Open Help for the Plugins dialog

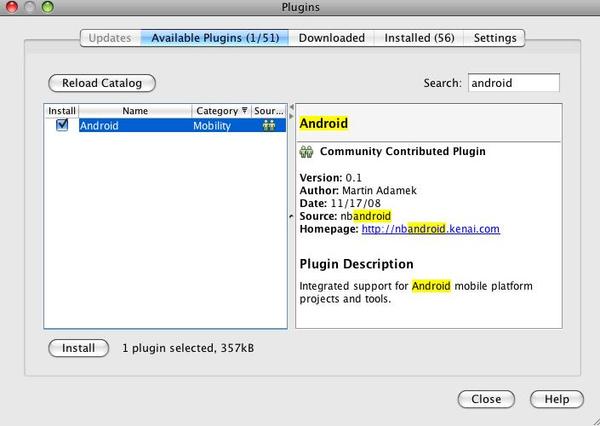pos(557,399)
